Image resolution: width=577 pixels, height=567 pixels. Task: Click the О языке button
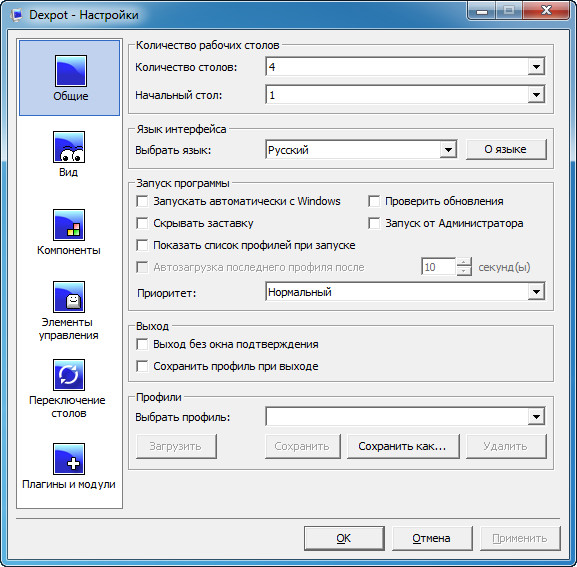point(506,149)
